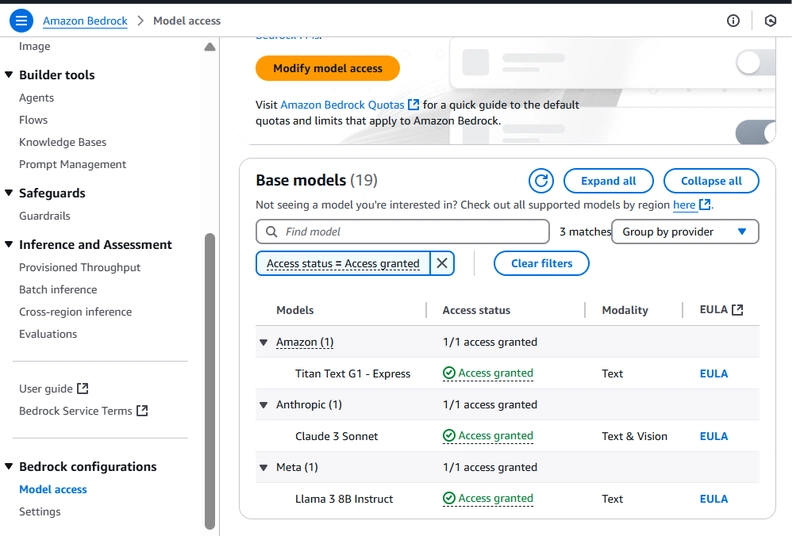Click external link icon beside Bedrock Quotas
The height and width of the screenshot is (536, 800).
[413, 105]
